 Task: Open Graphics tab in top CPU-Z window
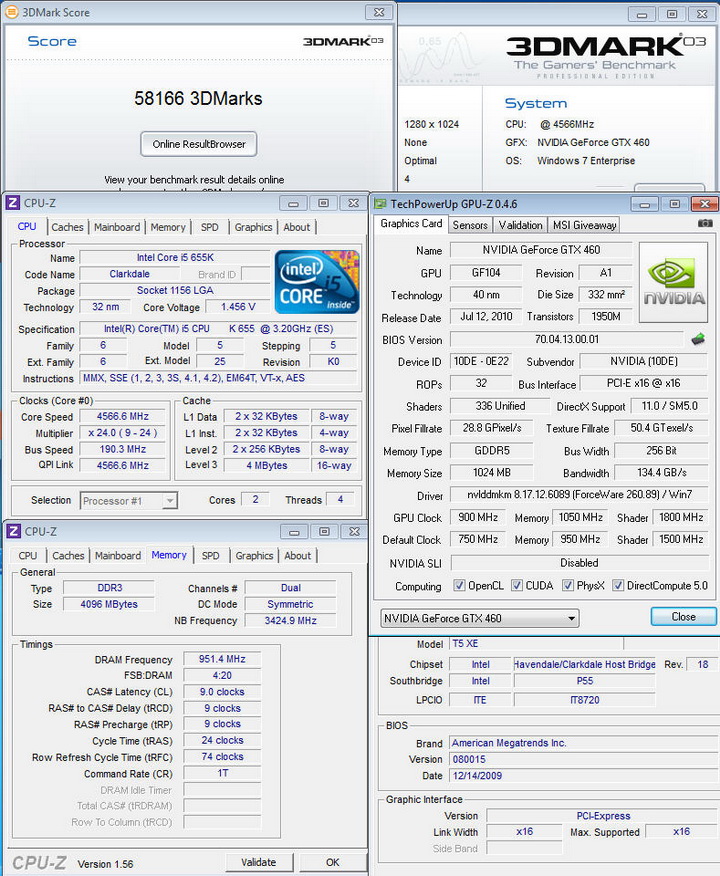click(x=253, y=227)
